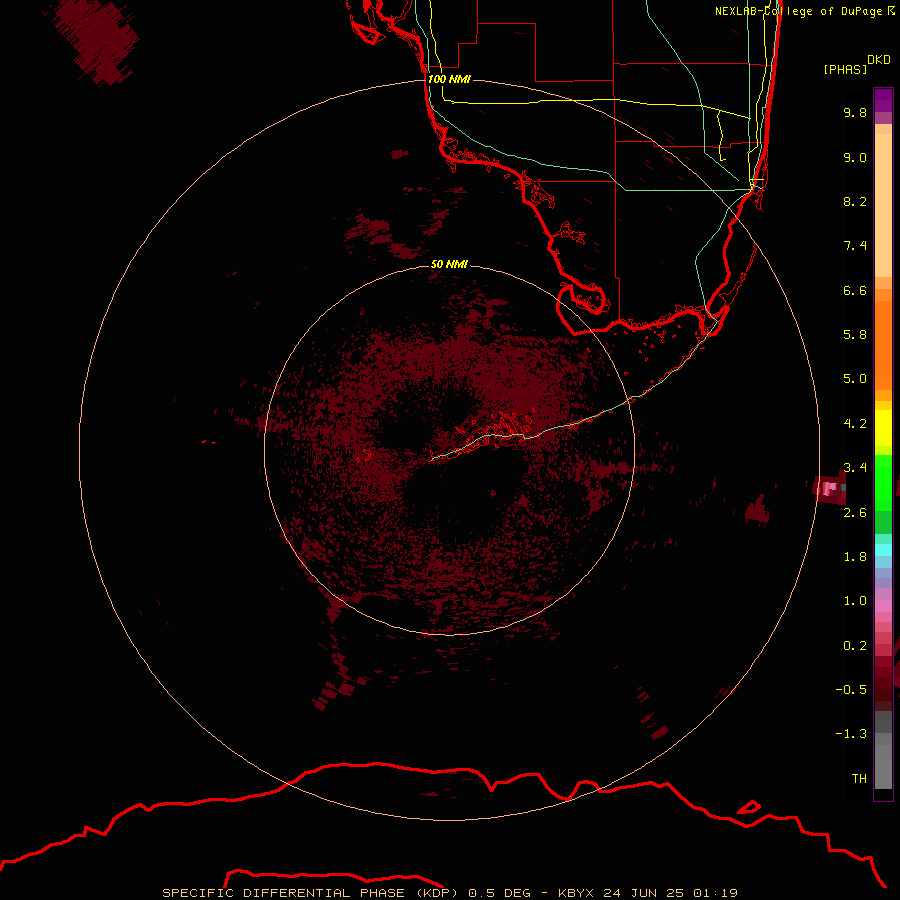
Task: Select the 0.2 scale value
Action: (x=855, y=646)
